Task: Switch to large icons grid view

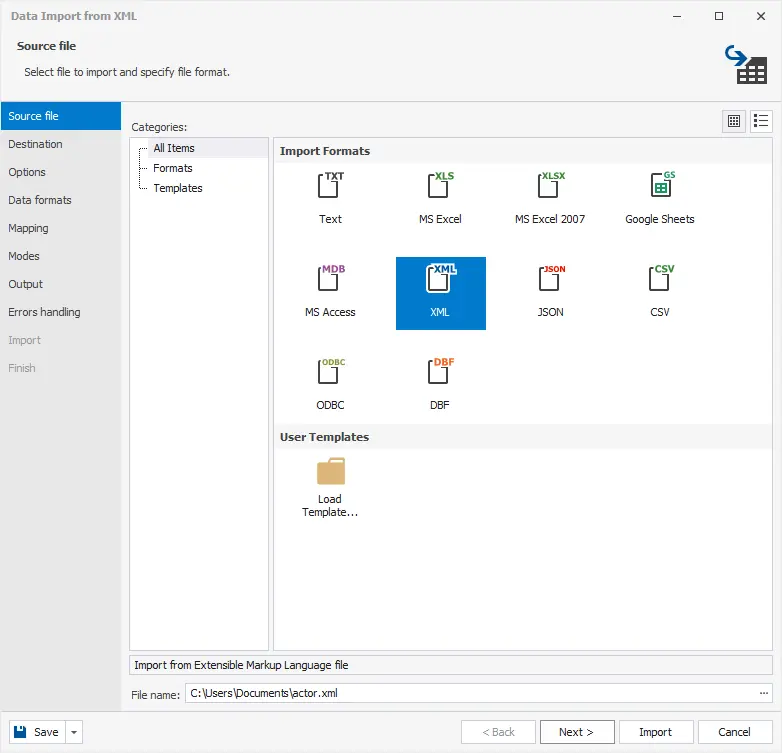Action: 734,121
